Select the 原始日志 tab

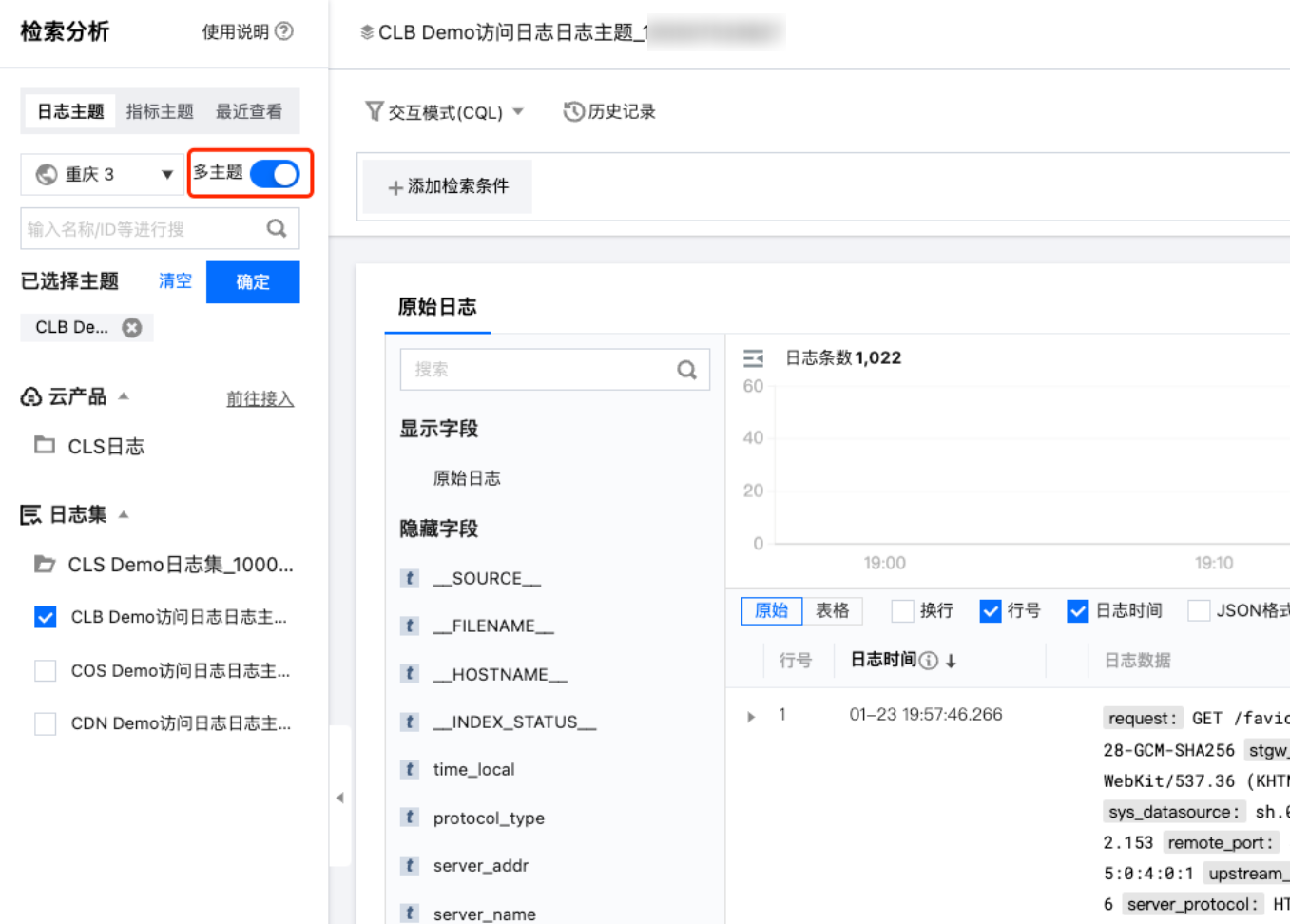tap(437, 307)
